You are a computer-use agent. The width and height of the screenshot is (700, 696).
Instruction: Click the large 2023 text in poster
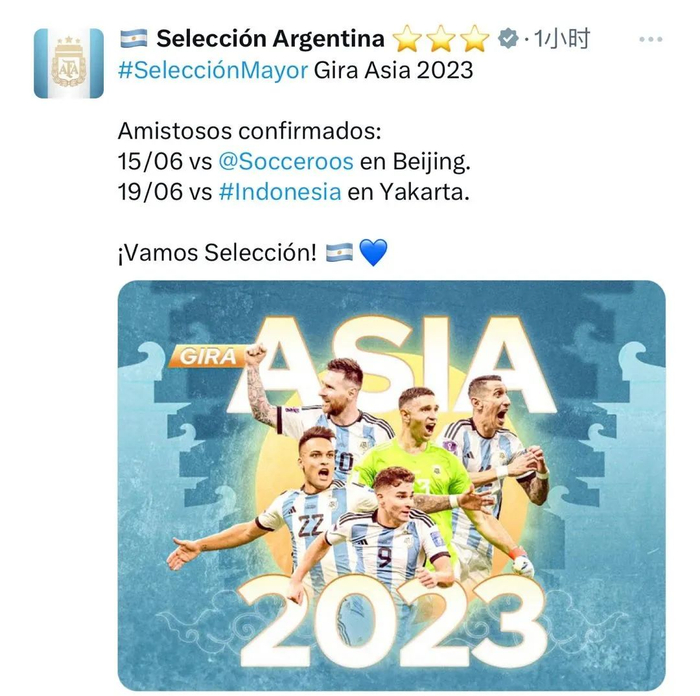[394, 623]
